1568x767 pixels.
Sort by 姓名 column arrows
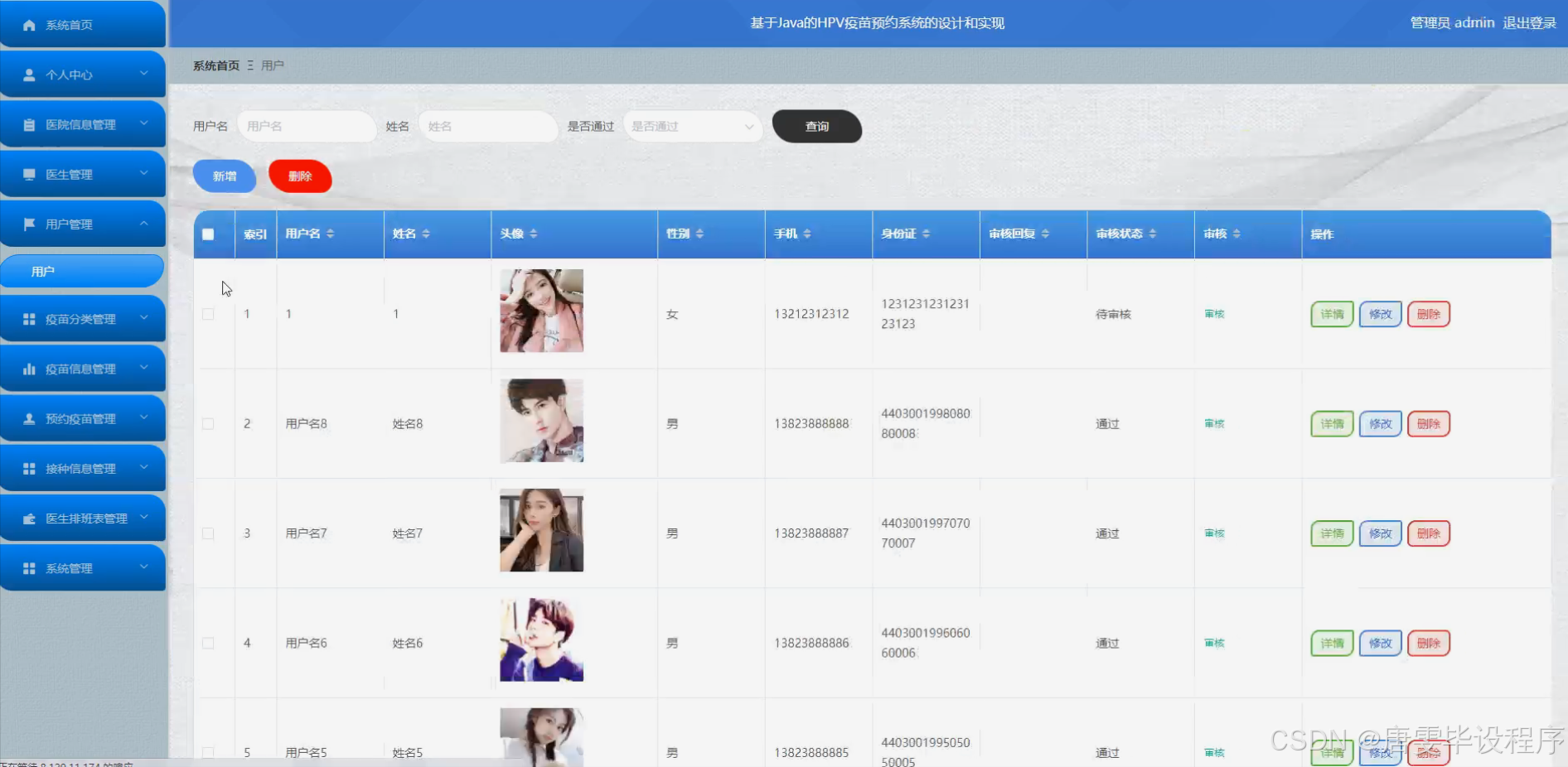click(x=426, y=234)
